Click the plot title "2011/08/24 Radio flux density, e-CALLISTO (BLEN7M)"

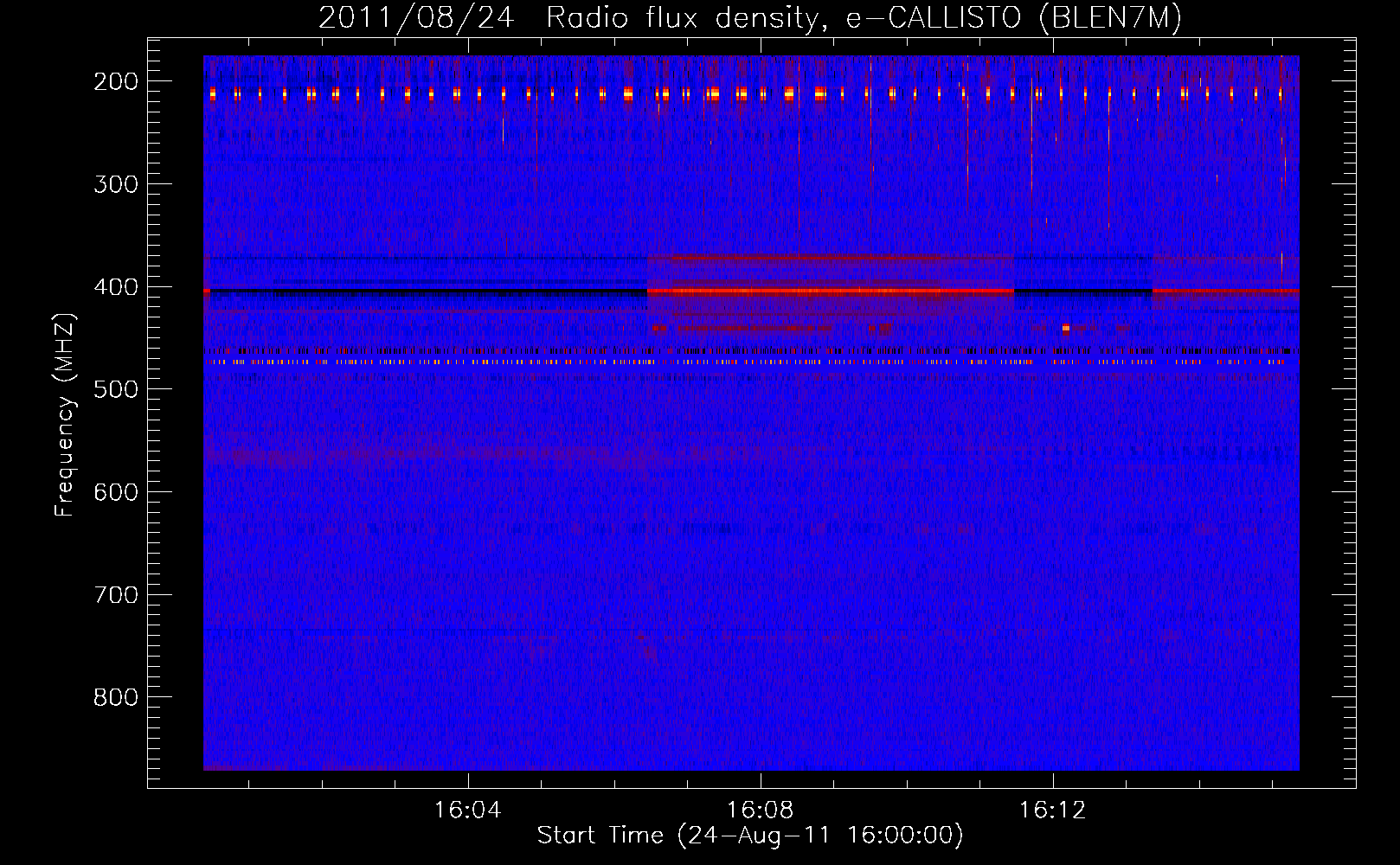pyautogui.click(x=750, y=18)
